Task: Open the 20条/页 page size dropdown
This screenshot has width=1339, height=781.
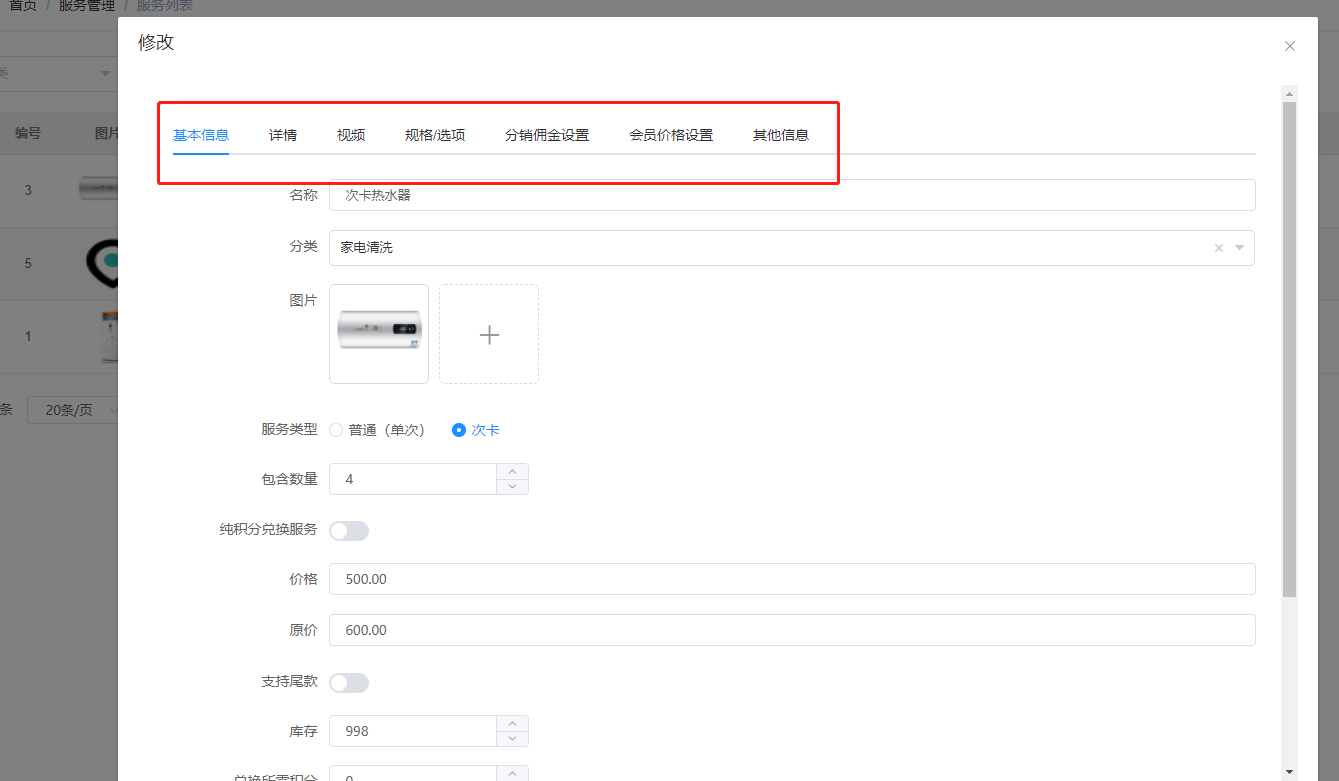Action: [x=73, y=410]
